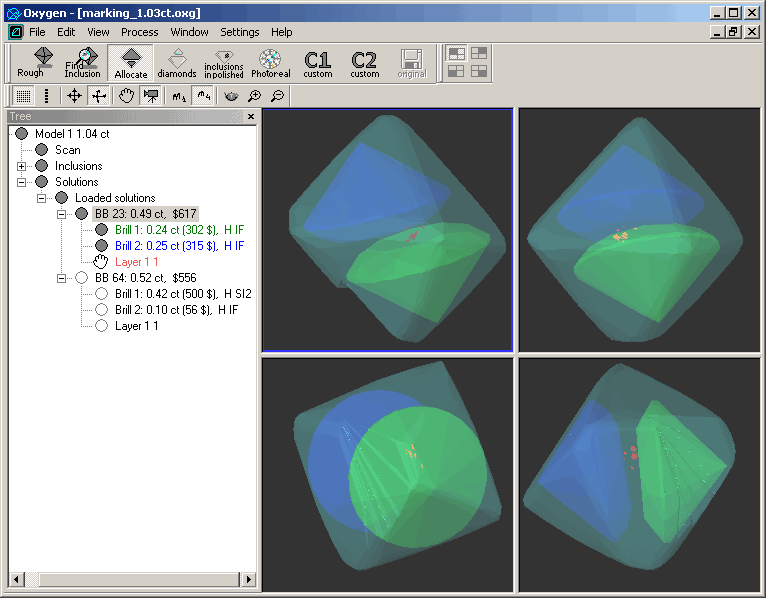This screenshot has width=766, height=598.
Task: Open the Settings menu
Action: pyautogui.click(x=239, y=32)
